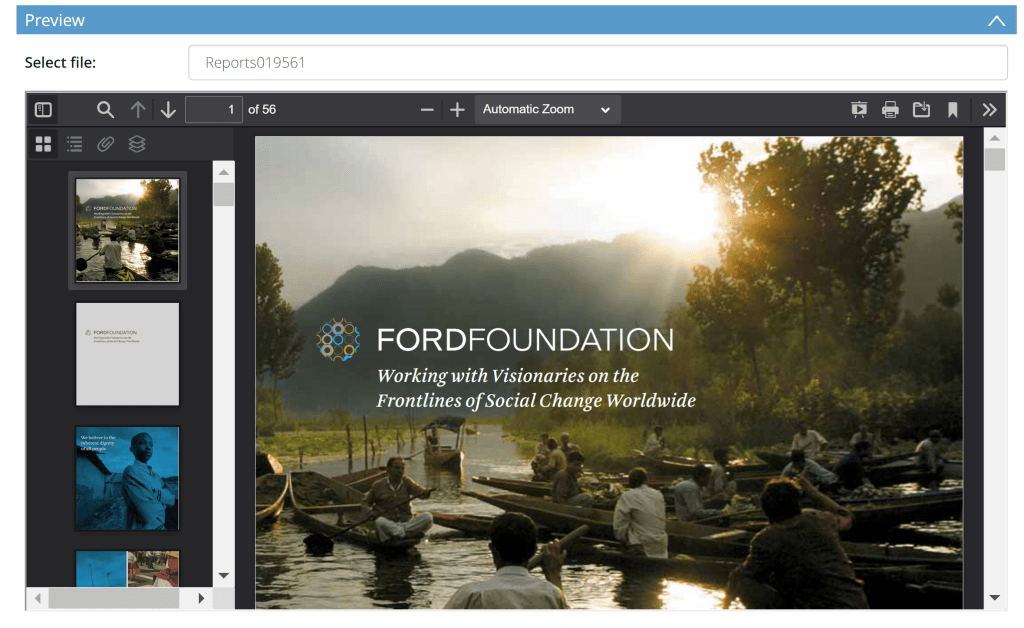The image size is (1024, 628).
Task: Zoom in using the plus button
Action: coord(457,110)
